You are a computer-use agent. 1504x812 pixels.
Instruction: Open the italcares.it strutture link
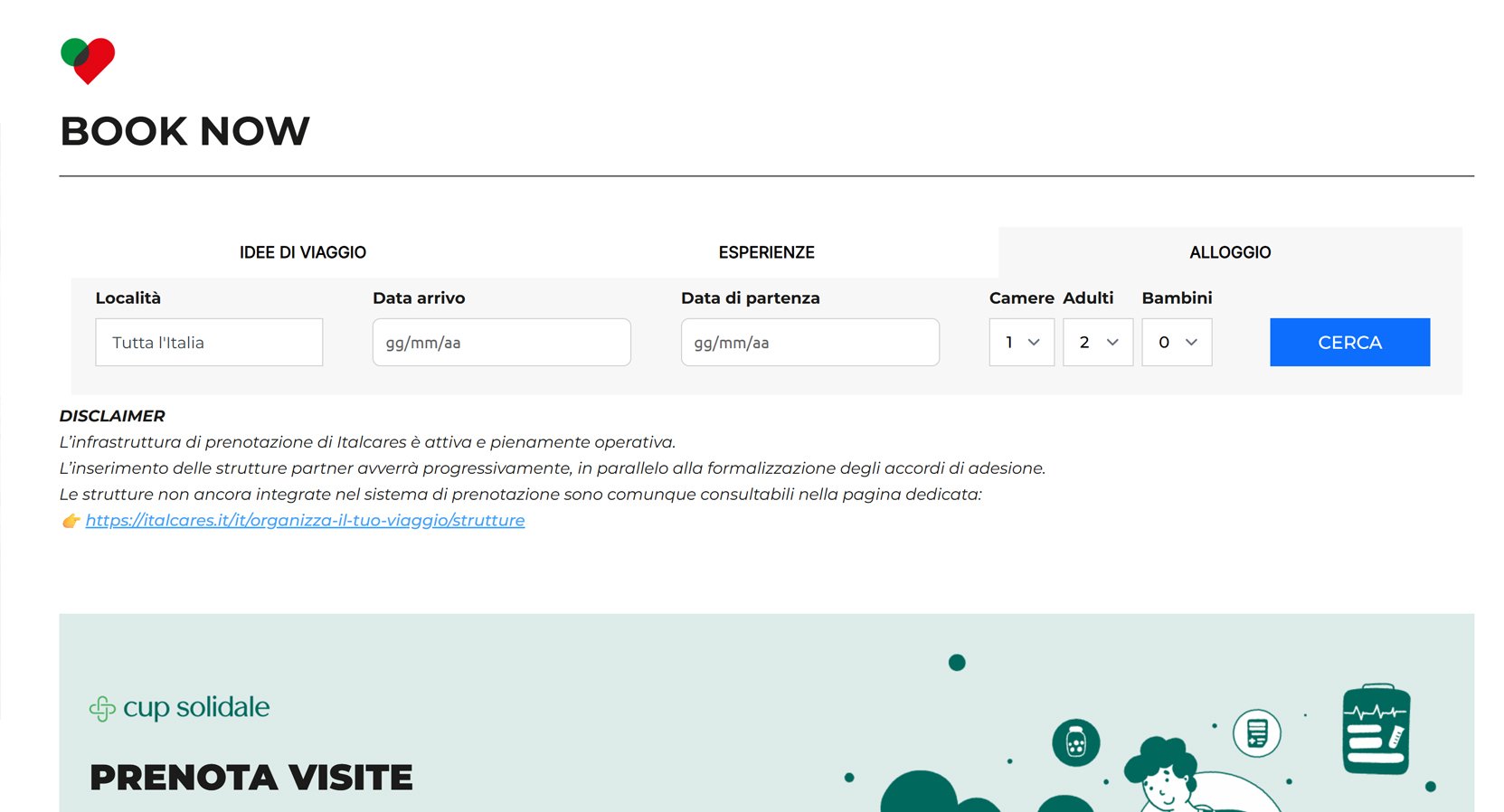[305, 520]
